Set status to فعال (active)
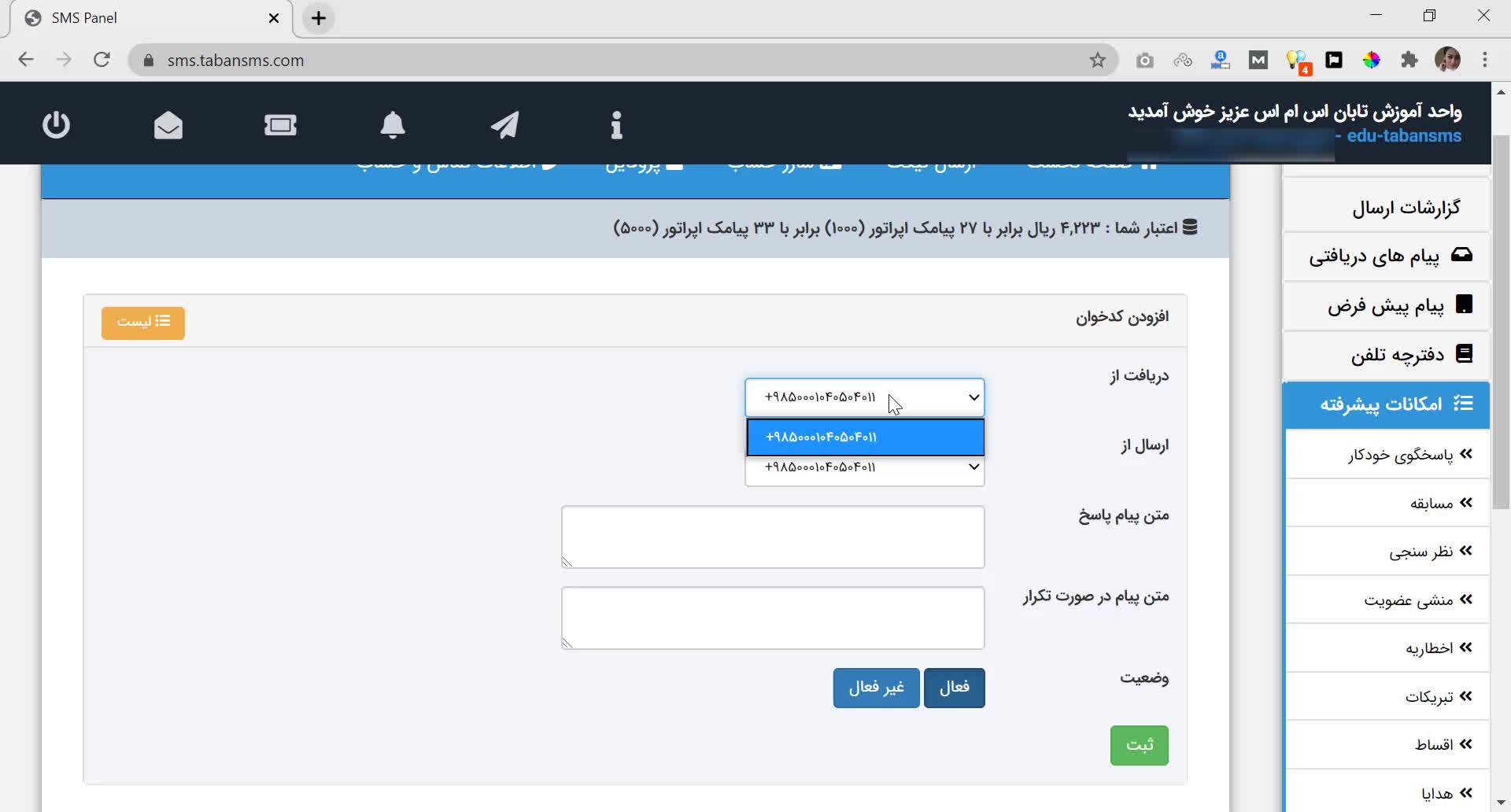This screenshot has width=1511, height=812. pos(955,688)
